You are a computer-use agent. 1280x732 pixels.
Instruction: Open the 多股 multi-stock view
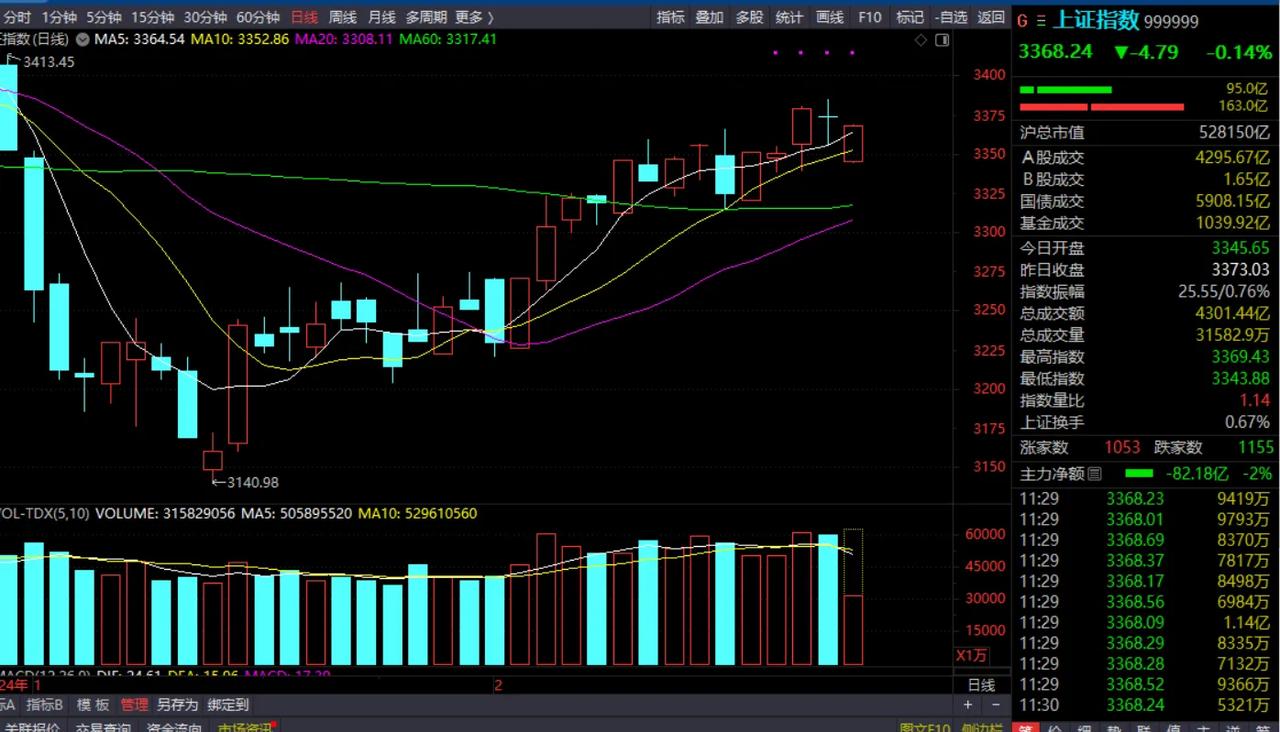coord(749,17)
